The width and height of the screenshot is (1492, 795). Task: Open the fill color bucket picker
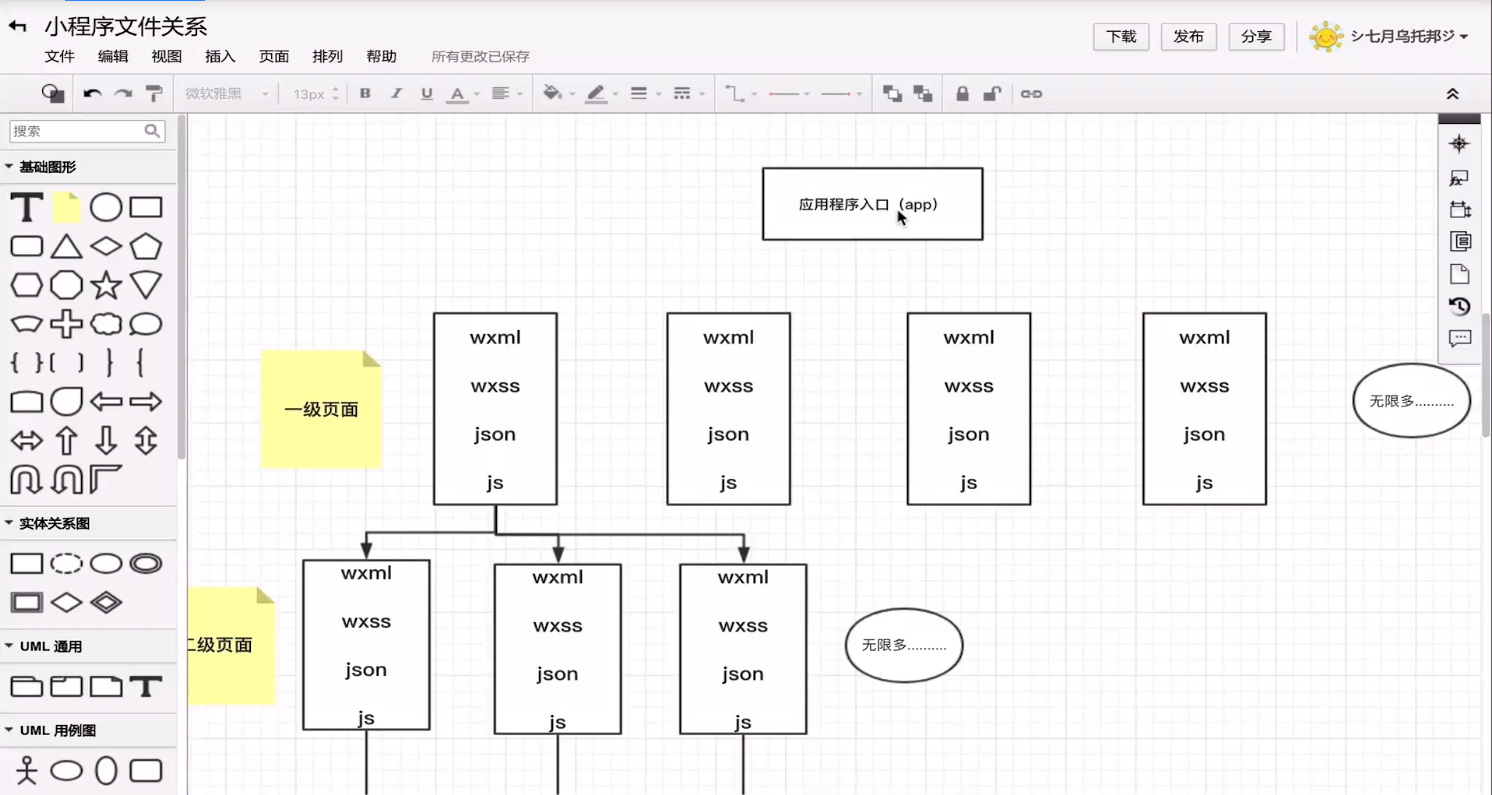(x=559, y=94)
